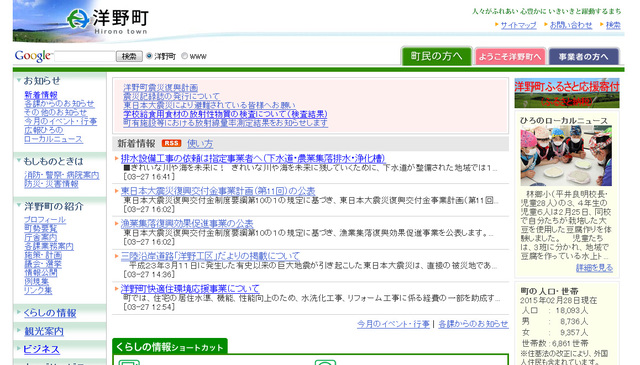
Task: Open 広報ひろの sidebar link
Action: pyautogui.click(x=44, y=130)
